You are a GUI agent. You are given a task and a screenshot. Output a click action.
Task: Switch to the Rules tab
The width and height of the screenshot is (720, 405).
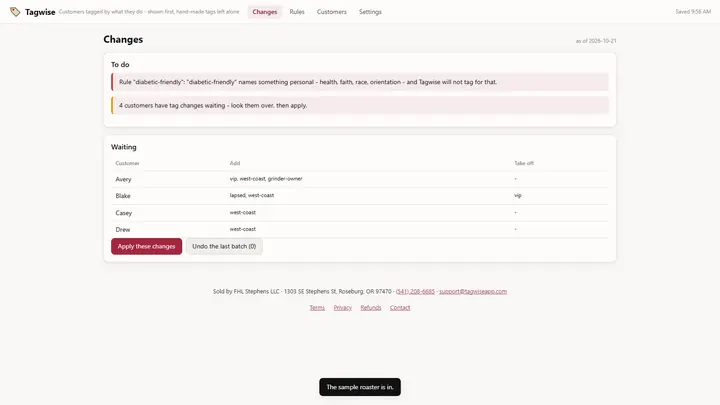pos(297,12)
